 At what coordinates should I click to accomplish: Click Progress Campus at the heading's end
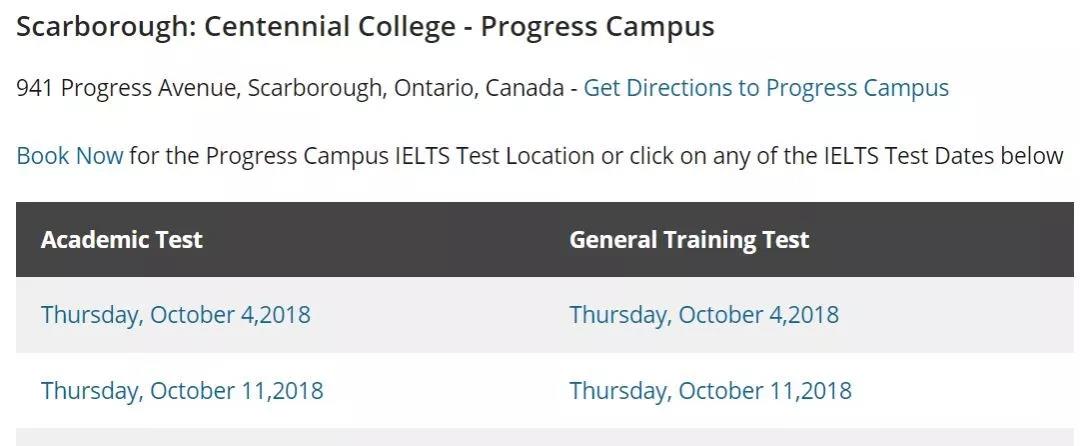coord(597,28)
